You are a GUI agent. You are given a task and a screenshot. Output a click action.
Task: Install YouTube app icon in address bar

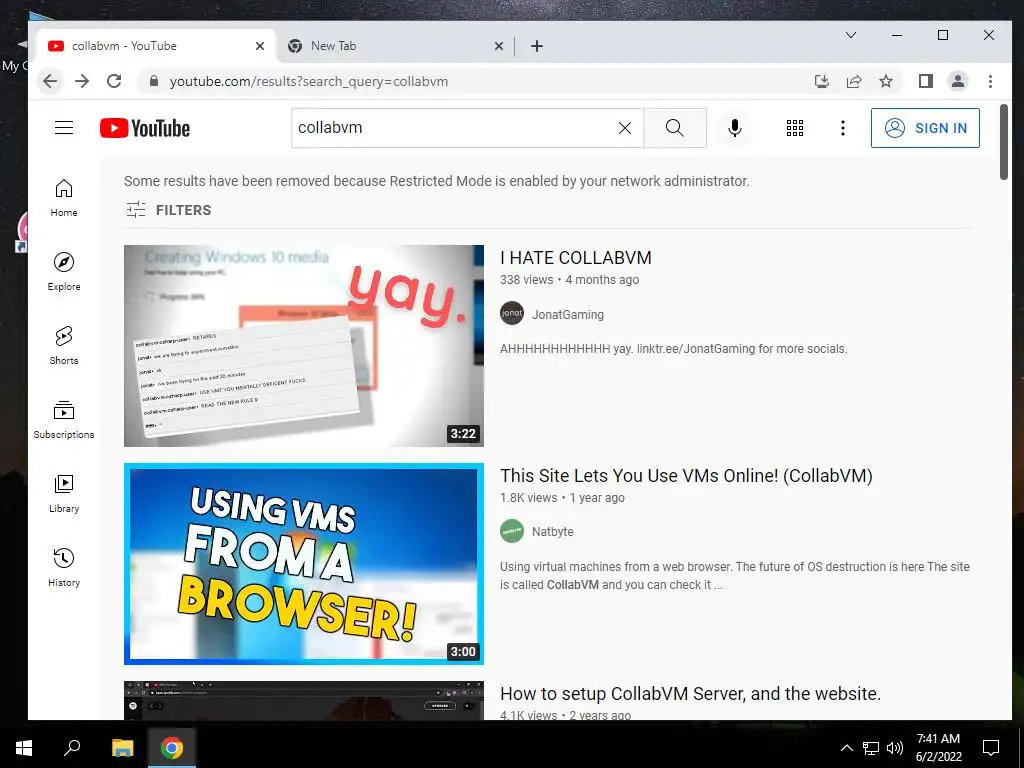(822, 81)
